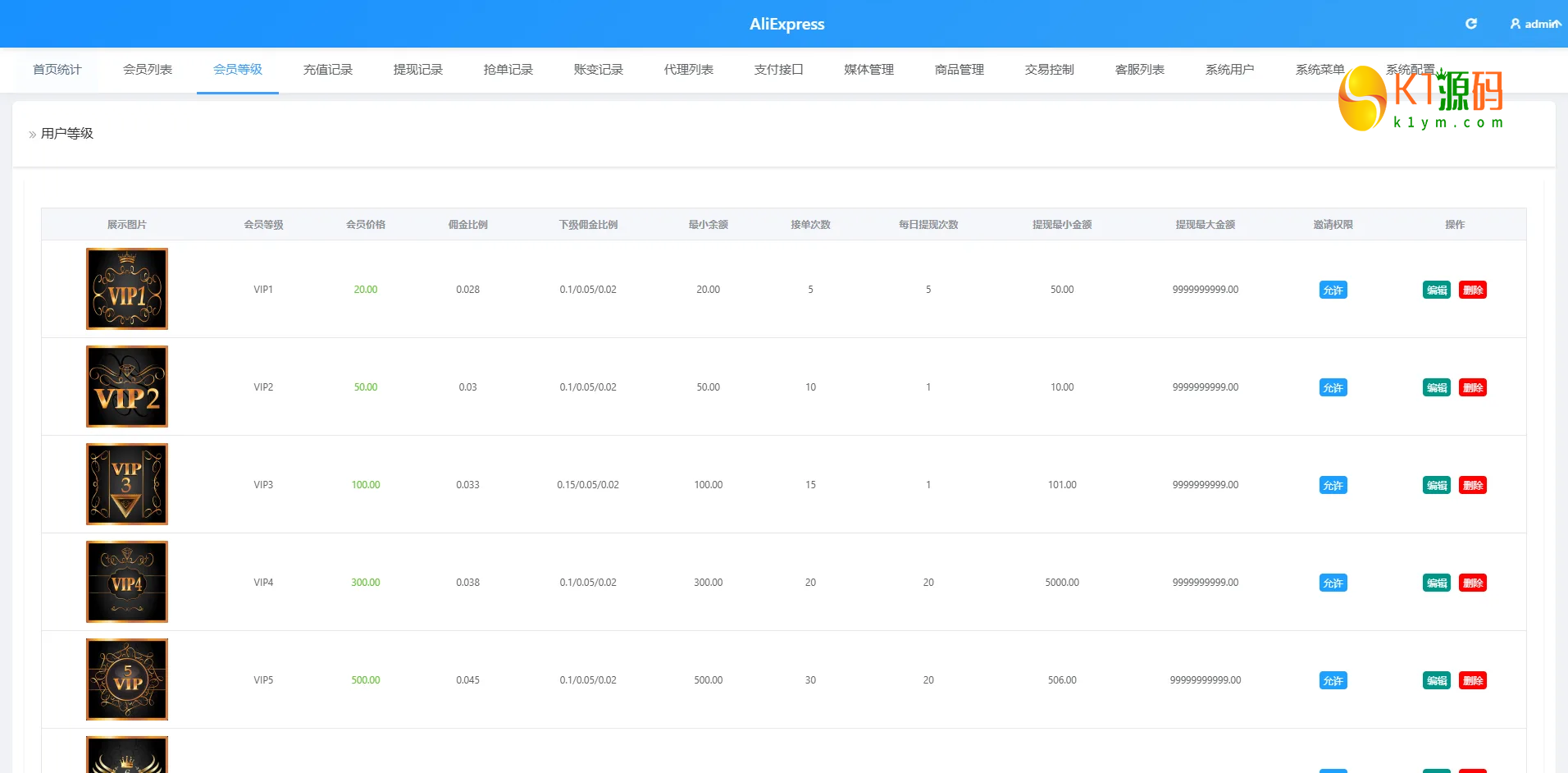This screenshot has width=1568, height=773.
Task: Click the 用户等级 breadcrumb heading
Action: click(x=67, y=133)
